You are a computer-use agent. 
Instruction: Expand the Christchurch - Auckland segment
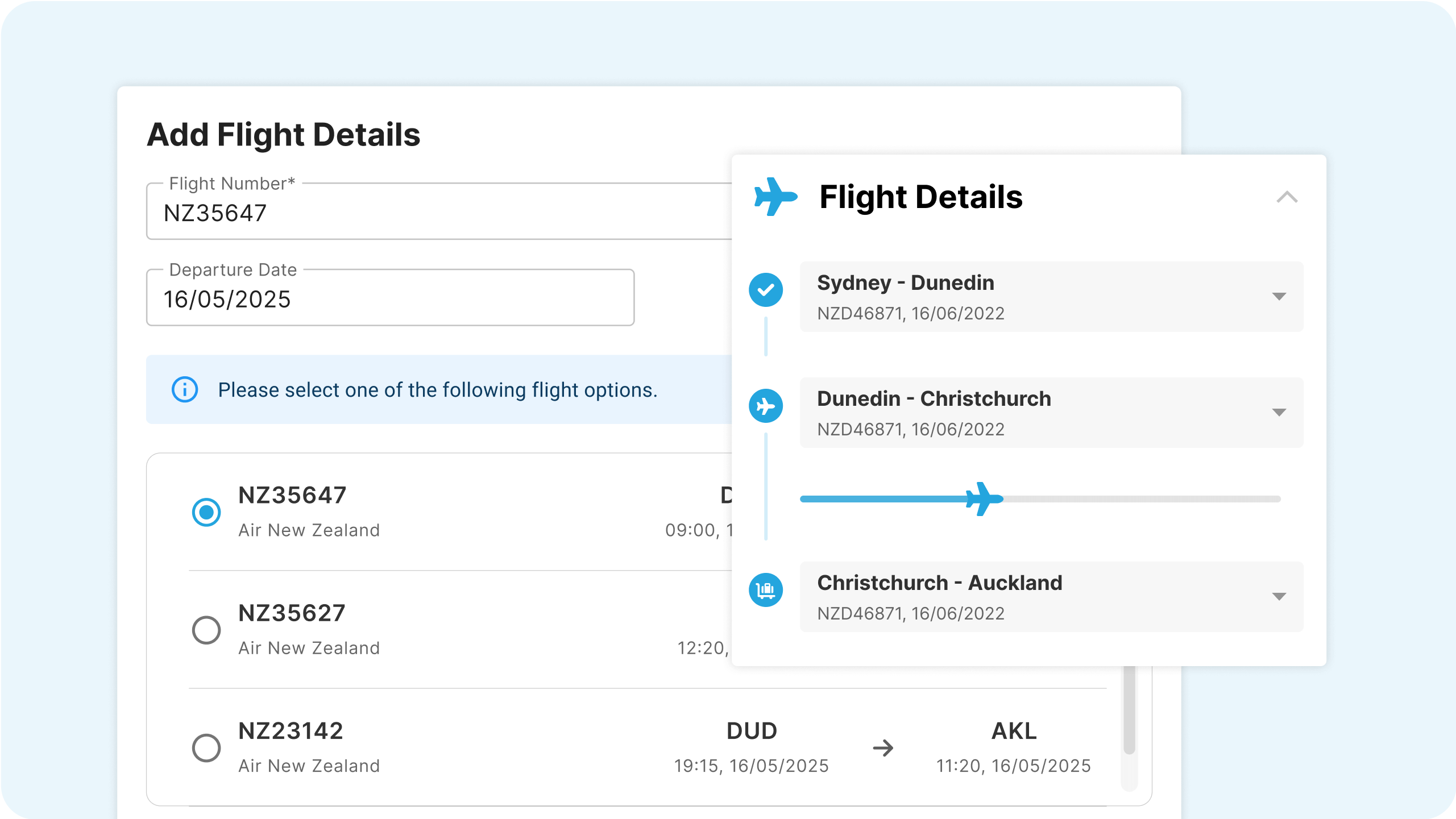point(1279,597)
